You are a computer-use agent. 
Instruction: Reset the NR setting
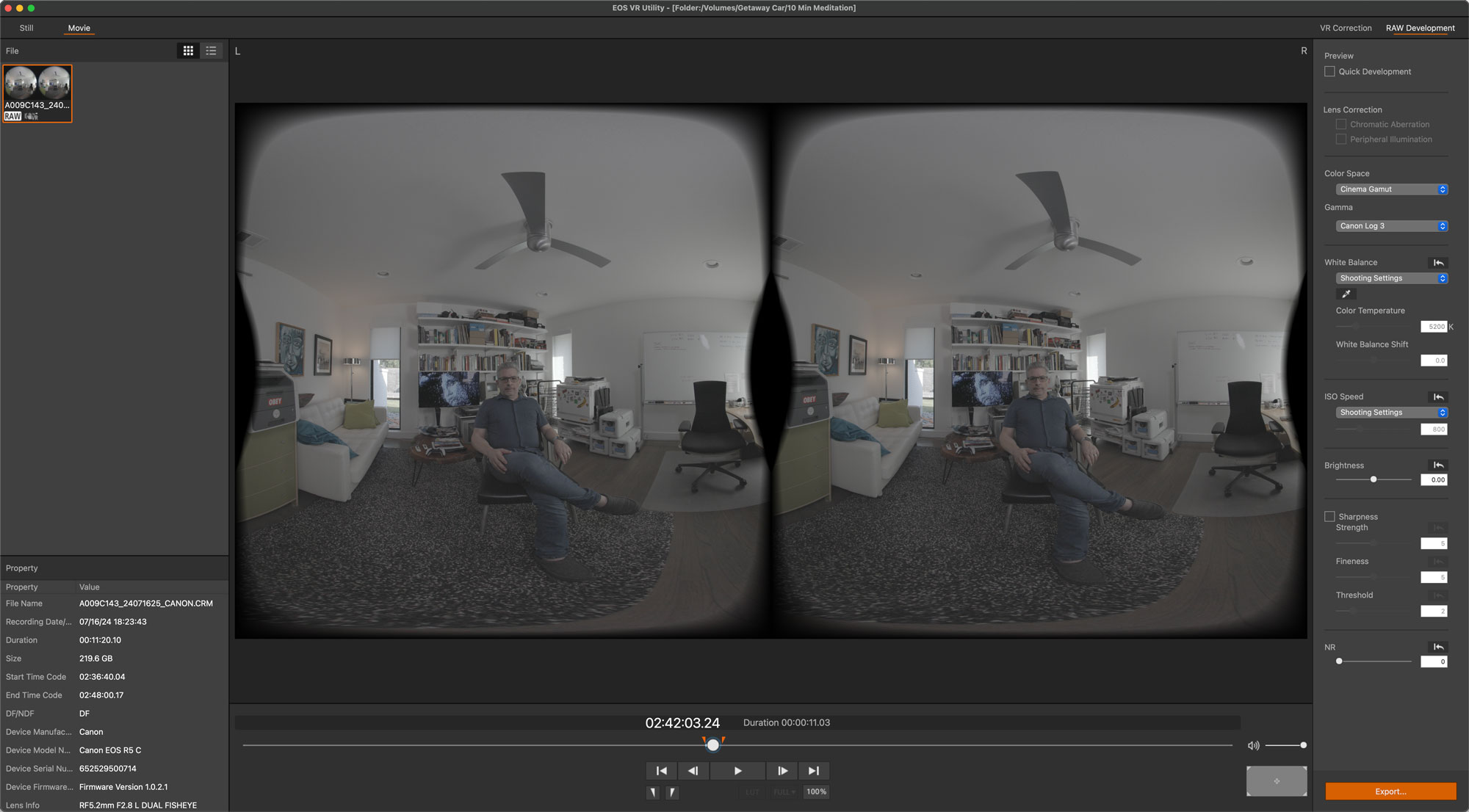(x=1438, y=647)
